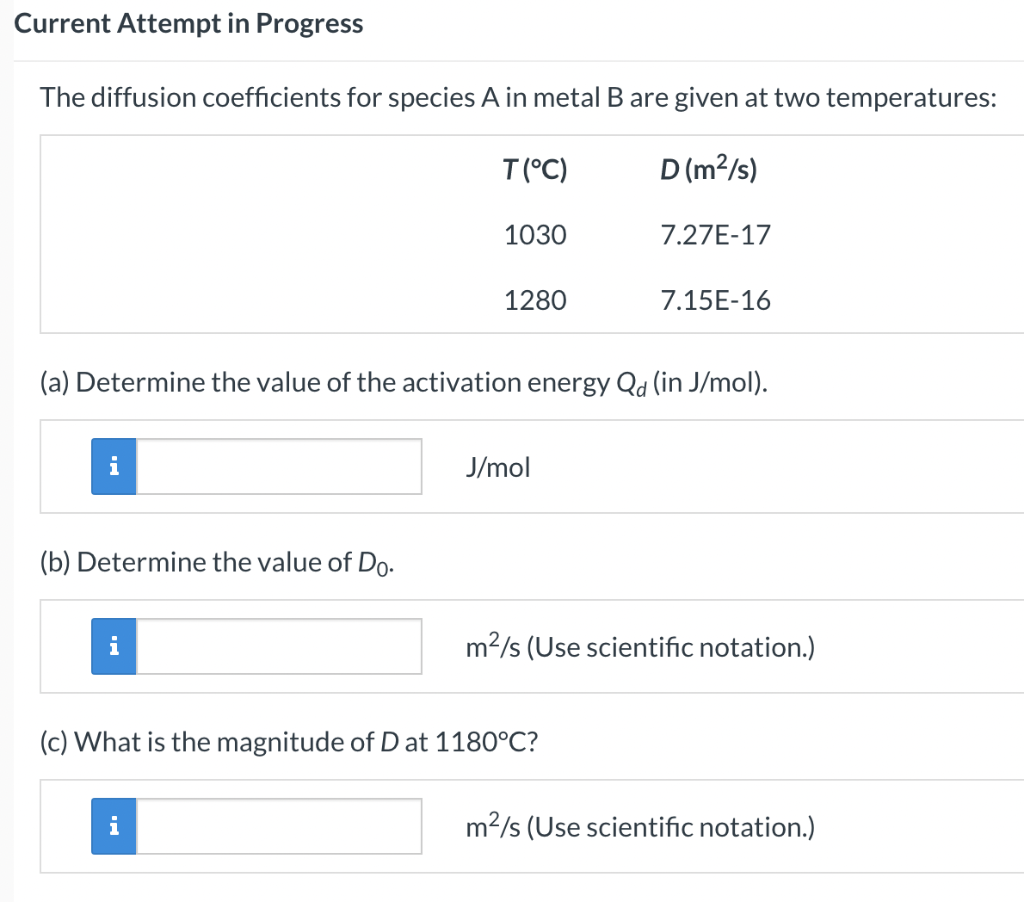Click the info icon beside the D0 answer

coord(114,646)
